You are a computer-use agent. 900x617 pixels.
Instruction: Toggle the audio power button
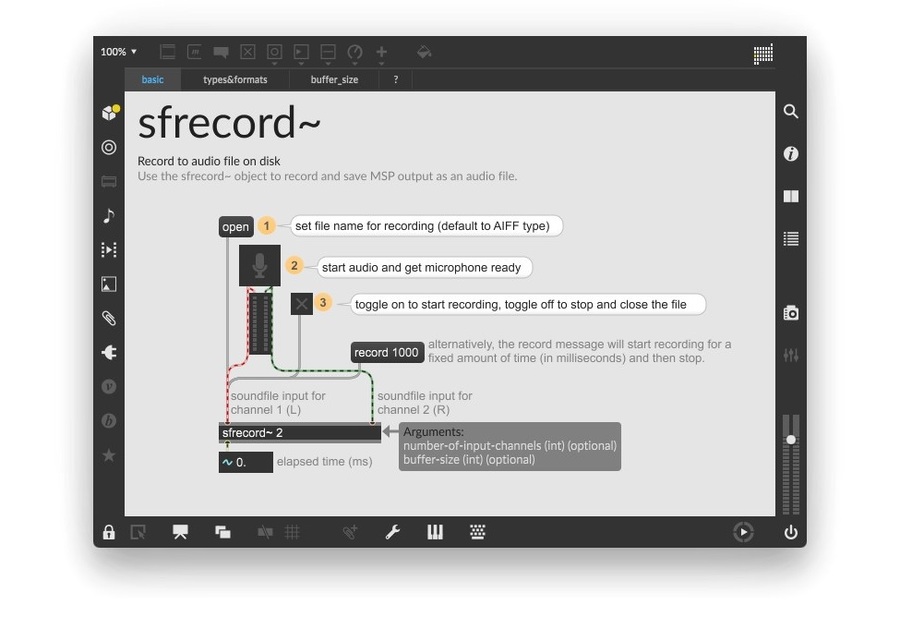click(x=791, y=532)
